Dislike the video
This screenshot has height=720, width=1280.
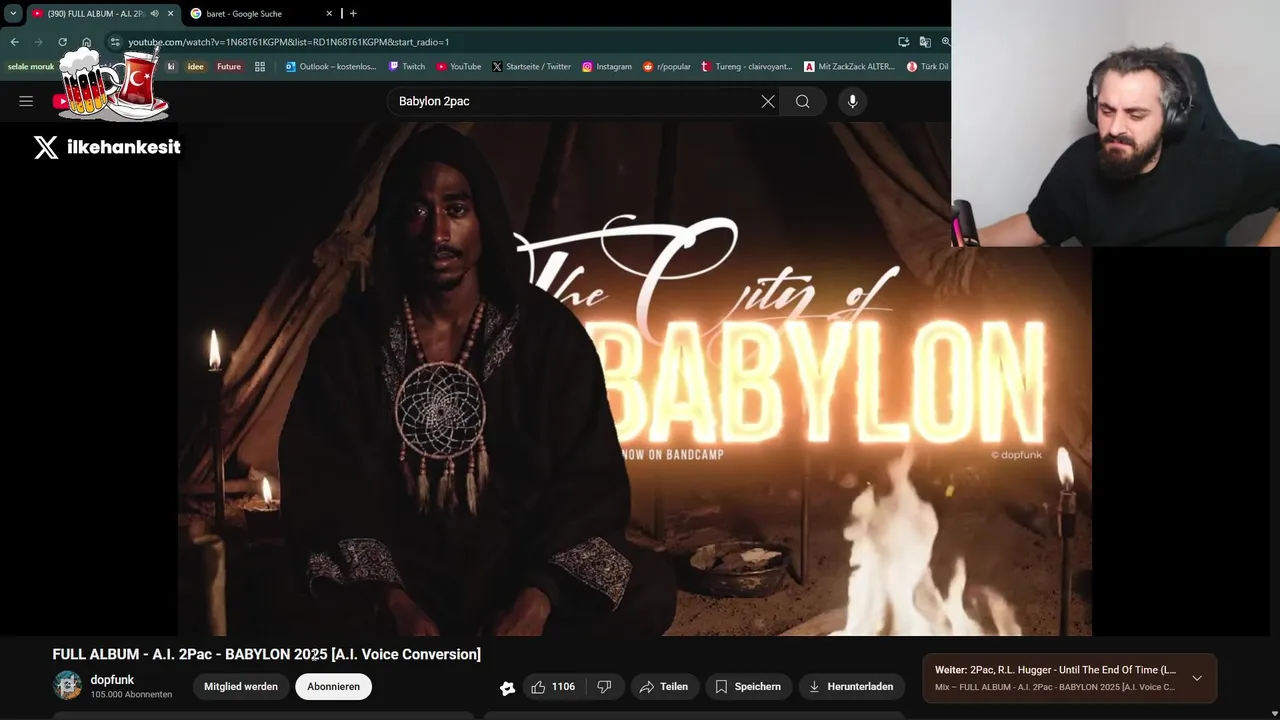[x=604, y=687]
